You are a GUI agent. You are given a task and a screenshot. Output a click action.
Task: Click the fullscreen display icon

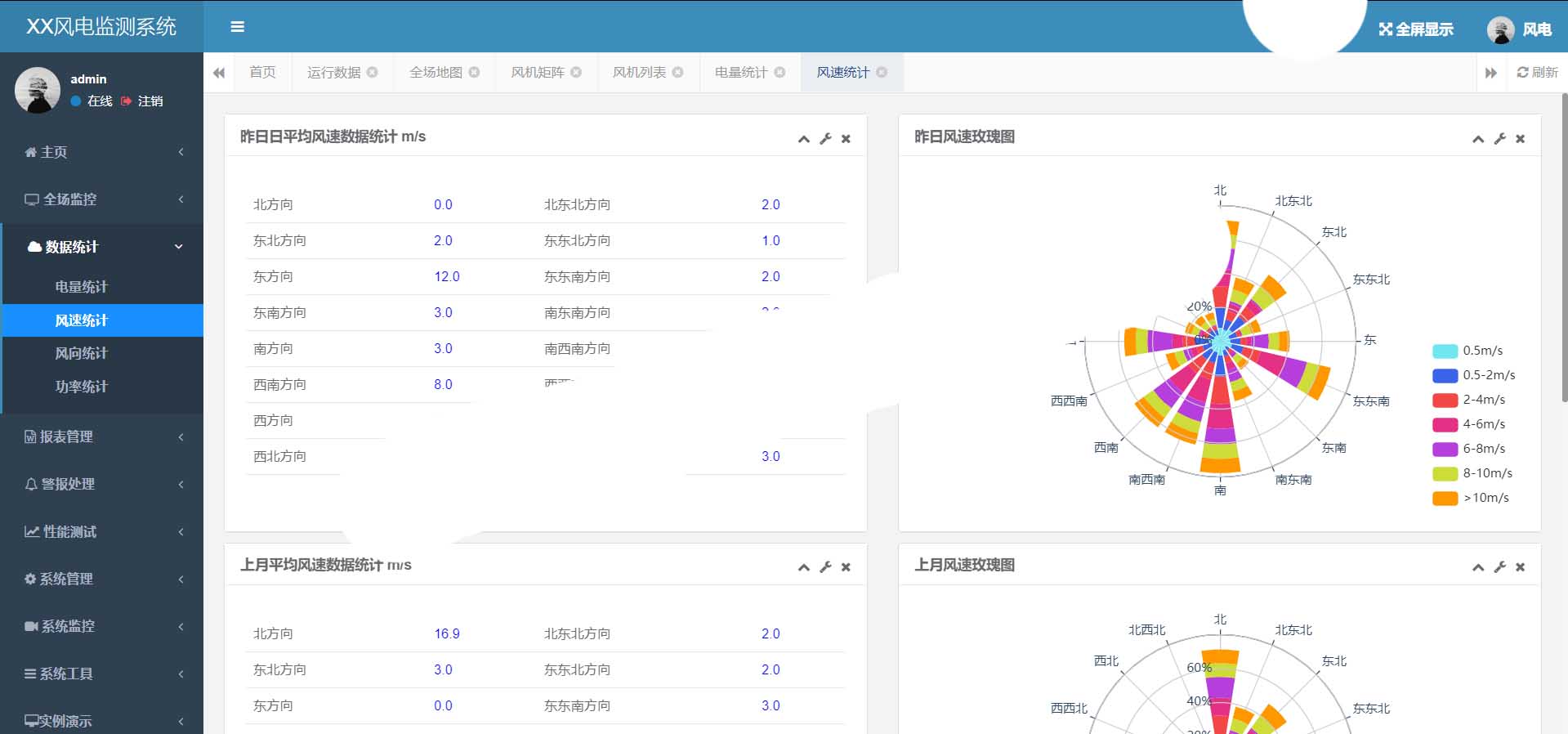[1385, 29]
